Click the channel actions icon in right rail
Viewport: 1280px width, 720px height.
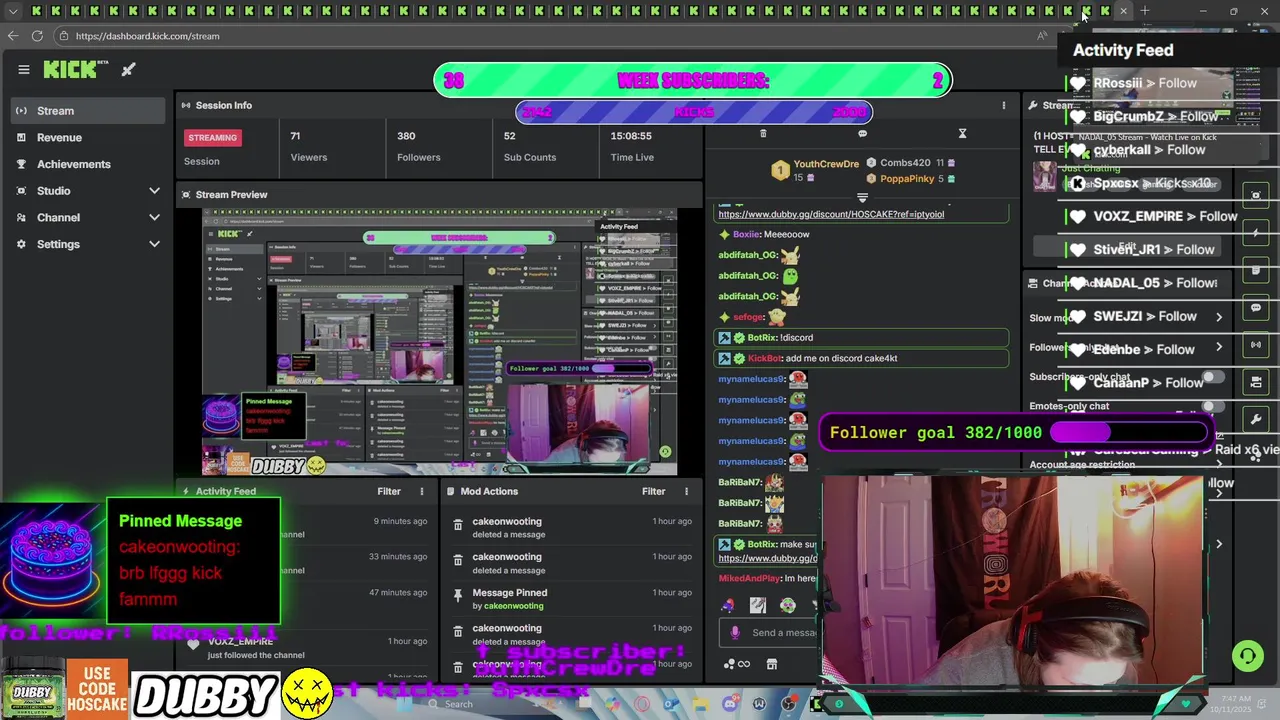pyautogui.click(x=1257, y=382)
